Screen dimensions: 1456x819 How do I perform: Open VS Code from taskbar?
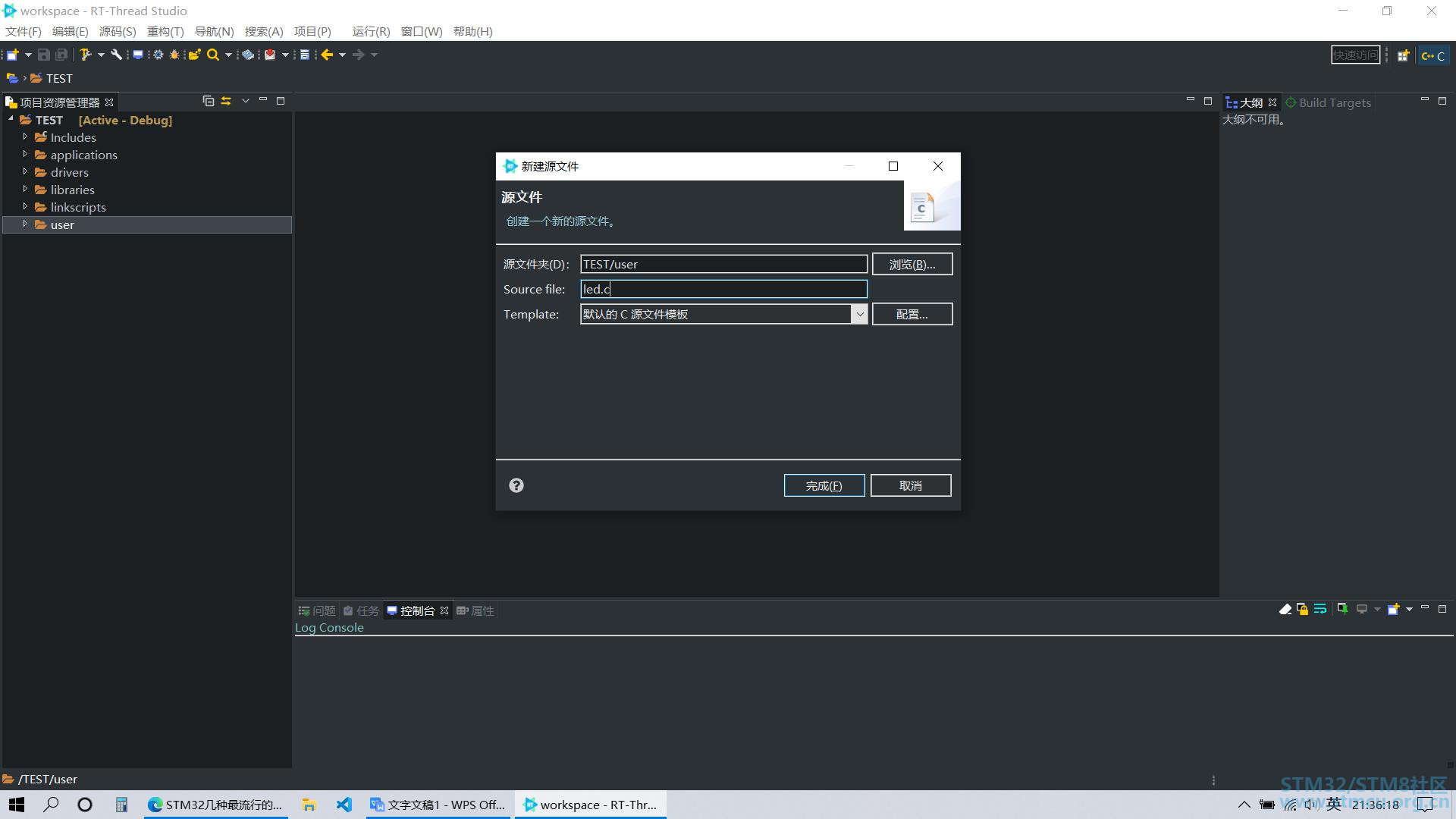(344, 805)
